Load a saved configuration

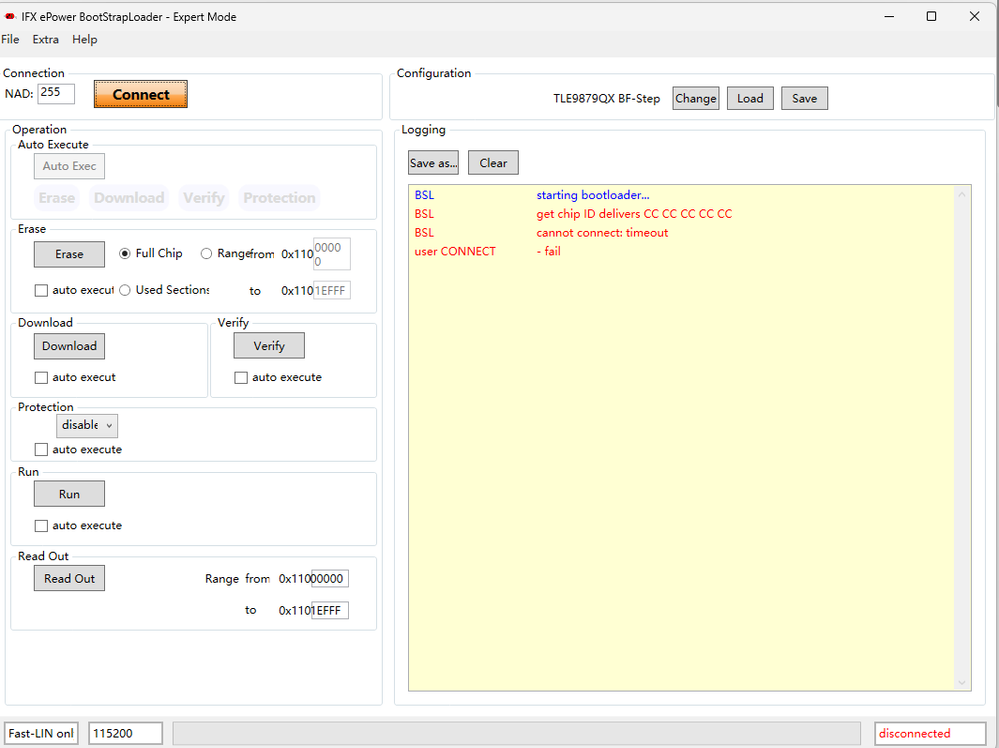click(749, 97)
